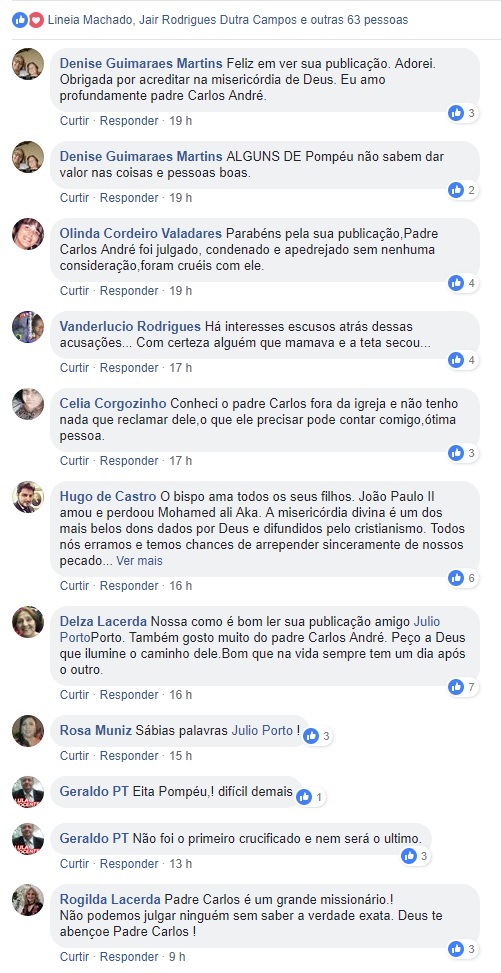Click the like icon on Rosa Muniz's comment

coord(311,736)
